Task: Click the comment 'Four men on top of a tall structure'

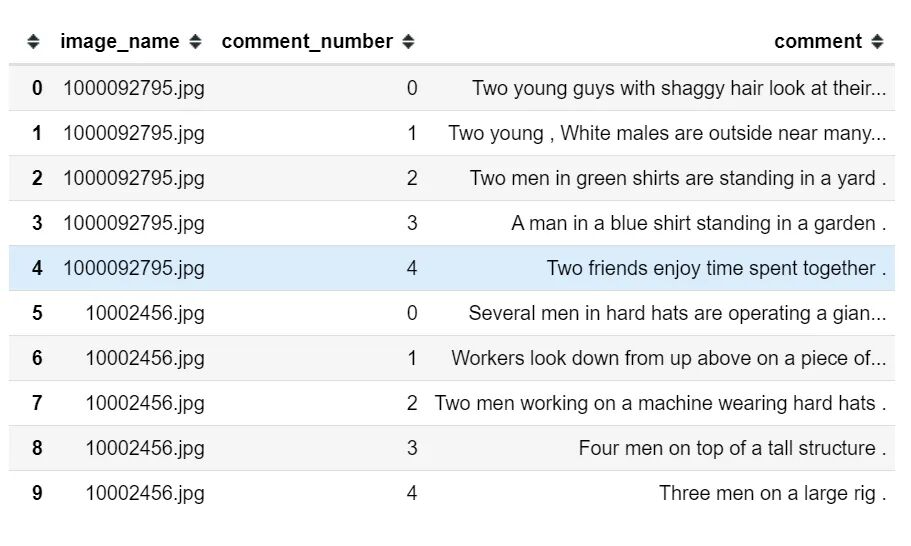Action: click(732, 448)
